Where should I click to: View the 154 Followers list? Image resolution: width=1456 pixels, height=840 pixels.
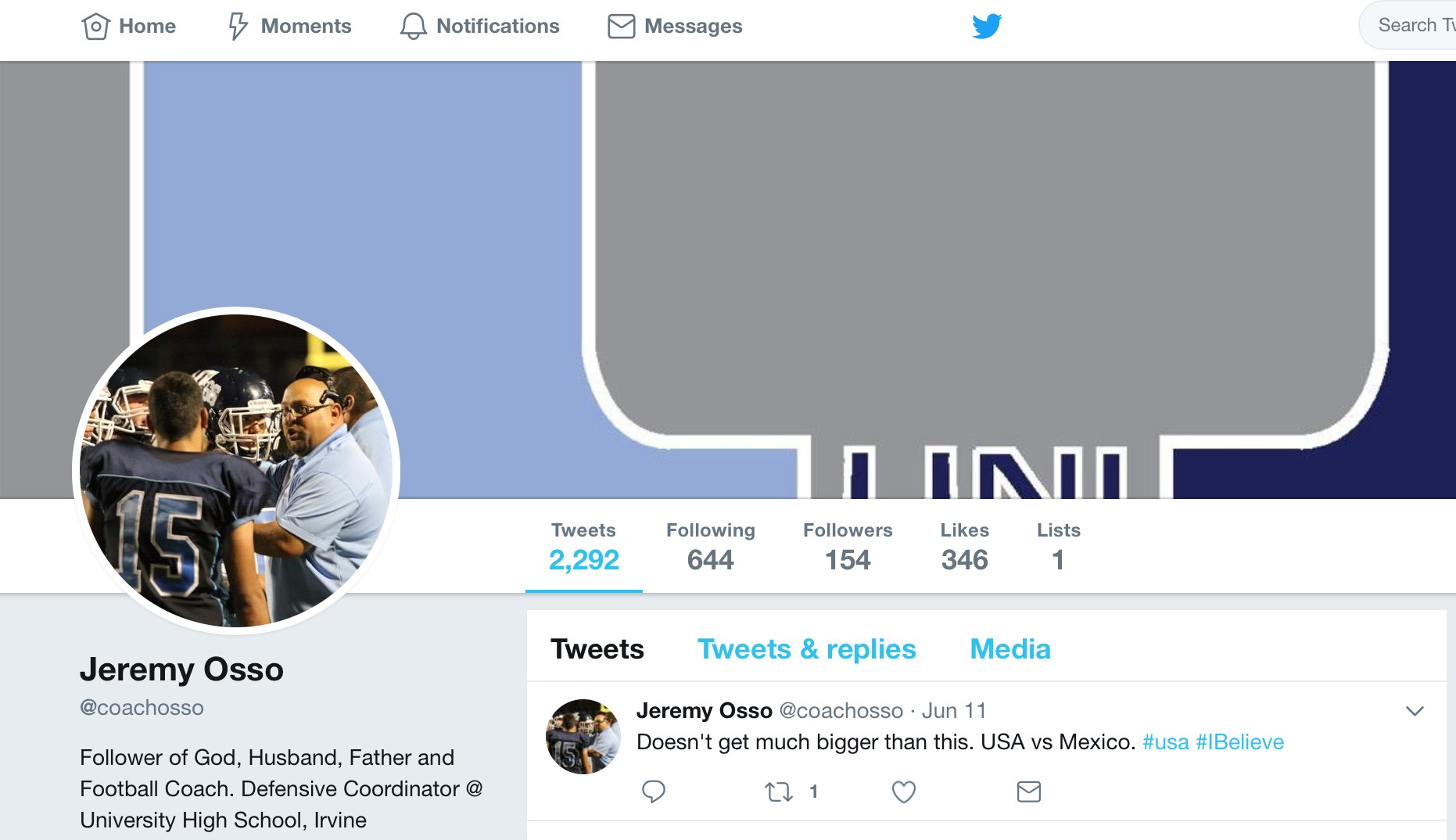(848, 547)
